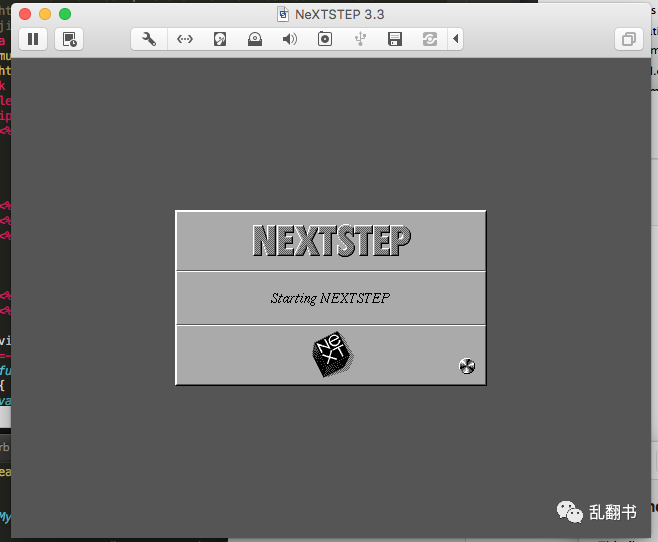Click the CD/DVD drive icon
The image size is (658, 542).
click(255, 39)
